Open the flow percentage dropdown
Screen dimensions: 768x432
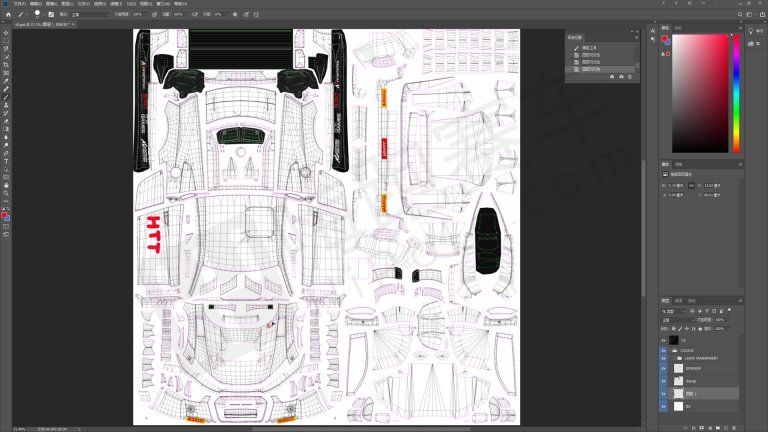(x=187, y=15)
